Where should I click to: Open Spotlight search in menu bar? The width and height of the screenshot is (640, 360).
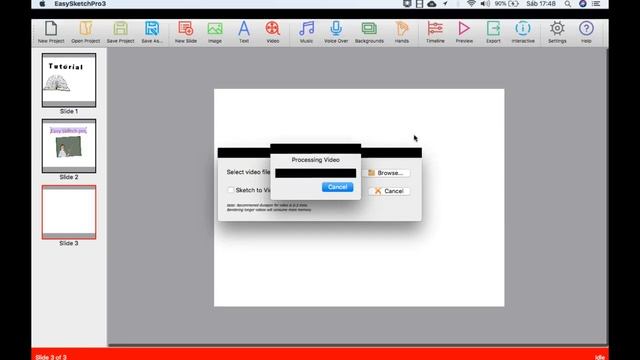(x=568, y=4)
